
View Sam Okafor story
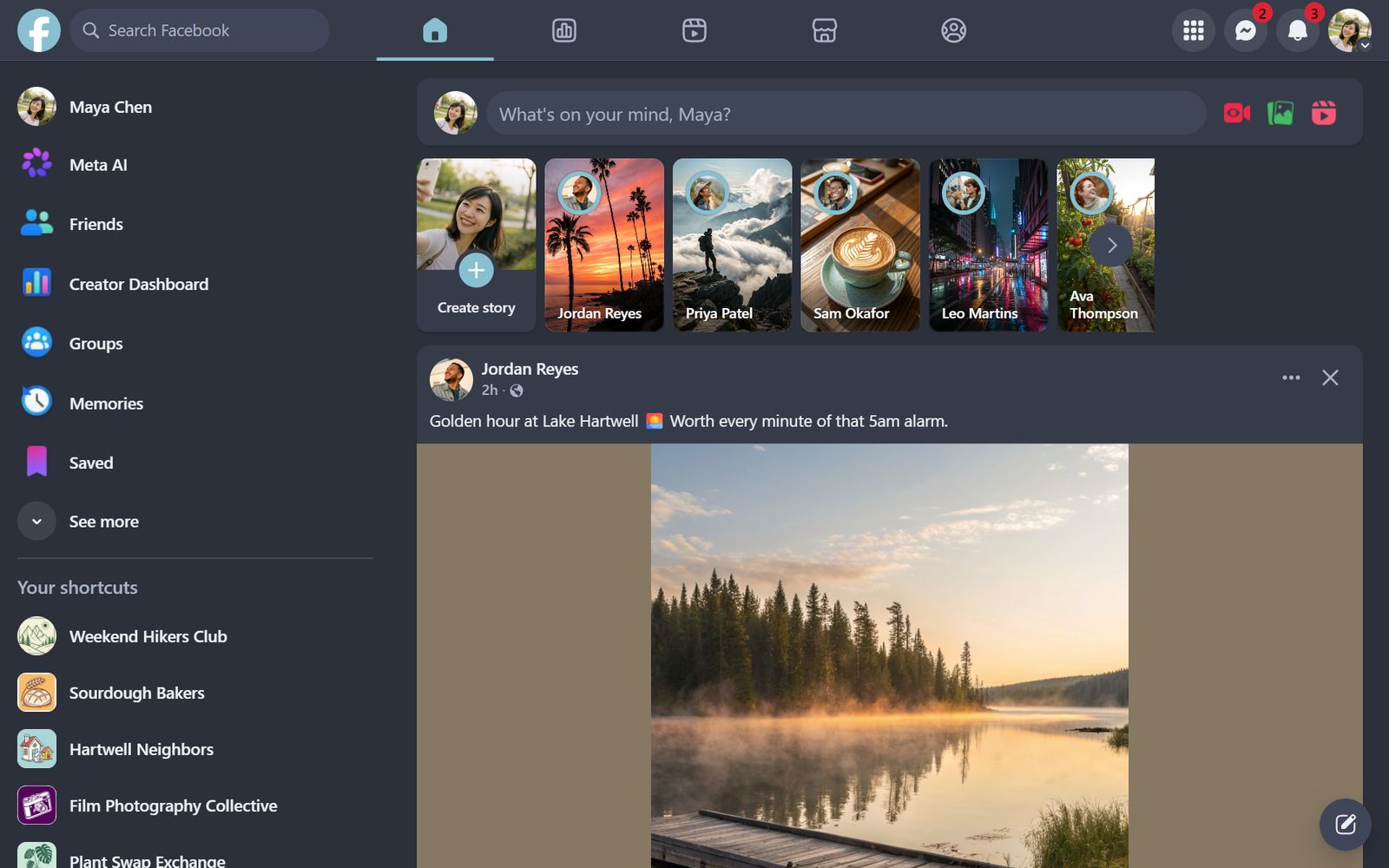(860, 245)
